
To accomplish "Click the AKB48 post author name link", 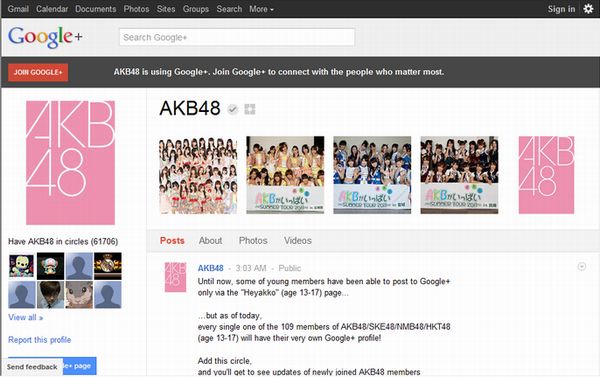I will (x=210, y=268).
